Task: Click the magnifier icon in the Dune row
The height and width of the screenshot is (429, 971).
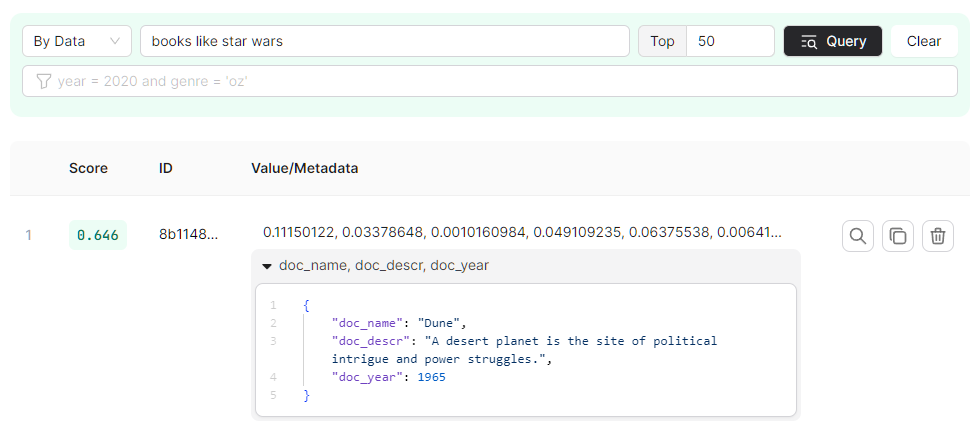Action: coord(857,236)
